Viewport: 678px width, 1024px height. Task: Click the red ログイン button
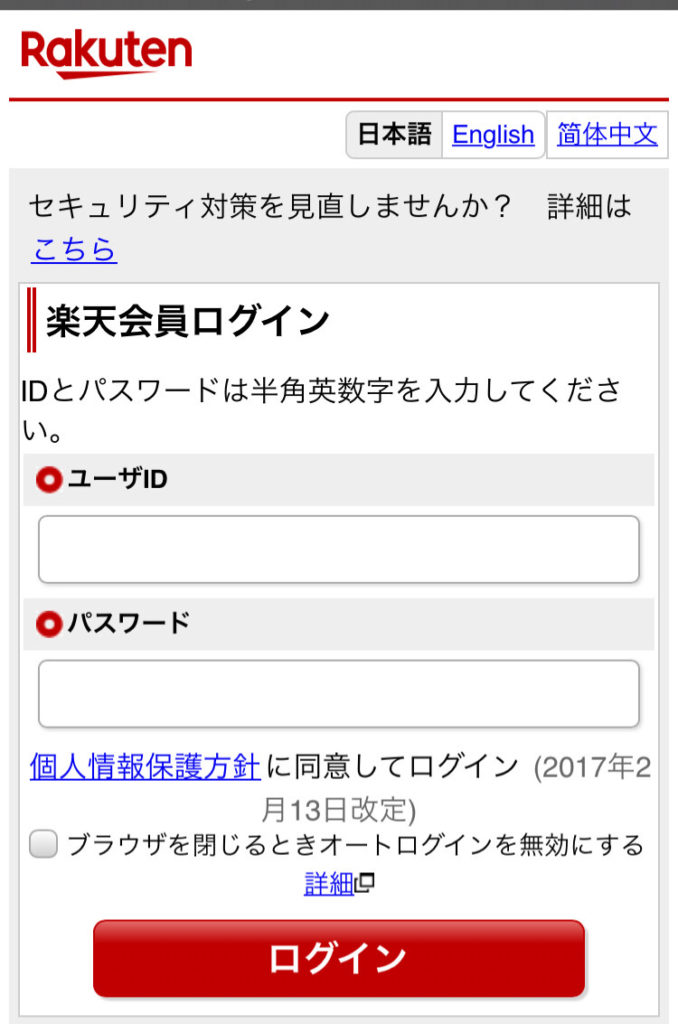pyautogui.click(x=338, y=958)
